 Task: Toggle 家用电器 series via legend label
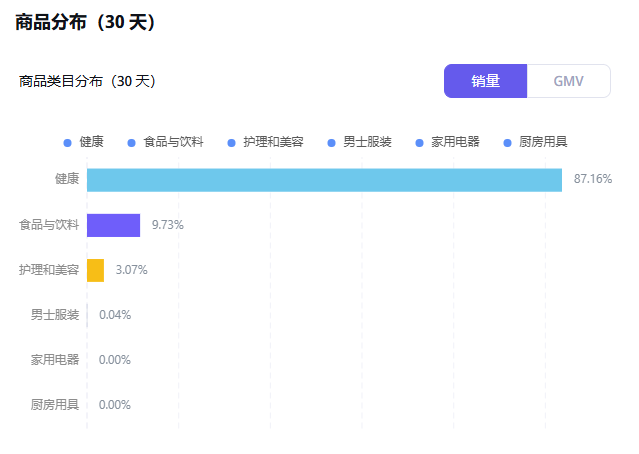tap(455, 142)
